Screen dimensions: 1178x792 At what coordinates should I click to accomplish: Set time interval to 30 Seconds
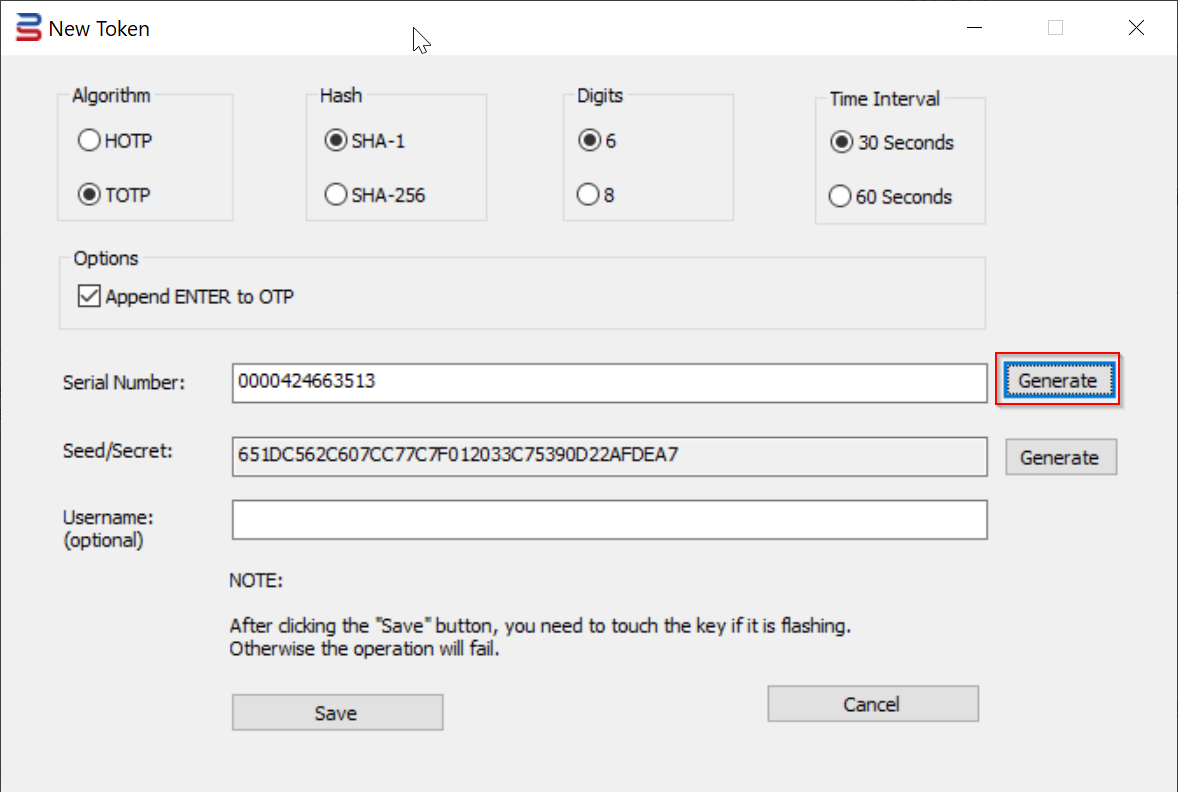click(x=841, y=143)
